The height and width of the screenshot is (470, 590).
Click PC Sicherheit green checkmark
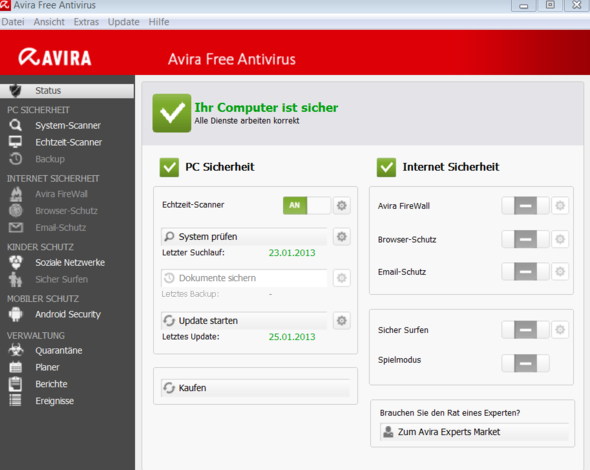pos(169,167)
